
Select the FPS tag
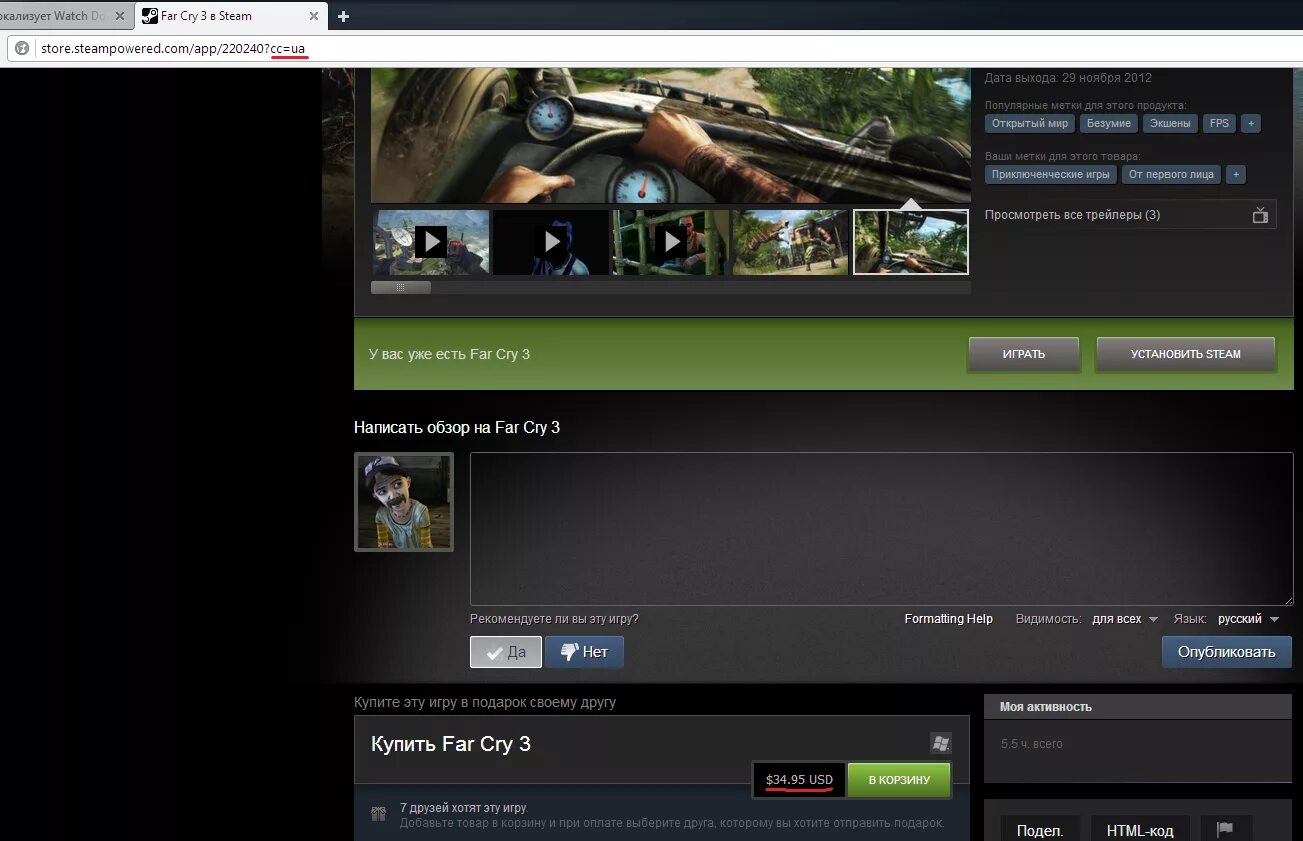pos(1219,123)
